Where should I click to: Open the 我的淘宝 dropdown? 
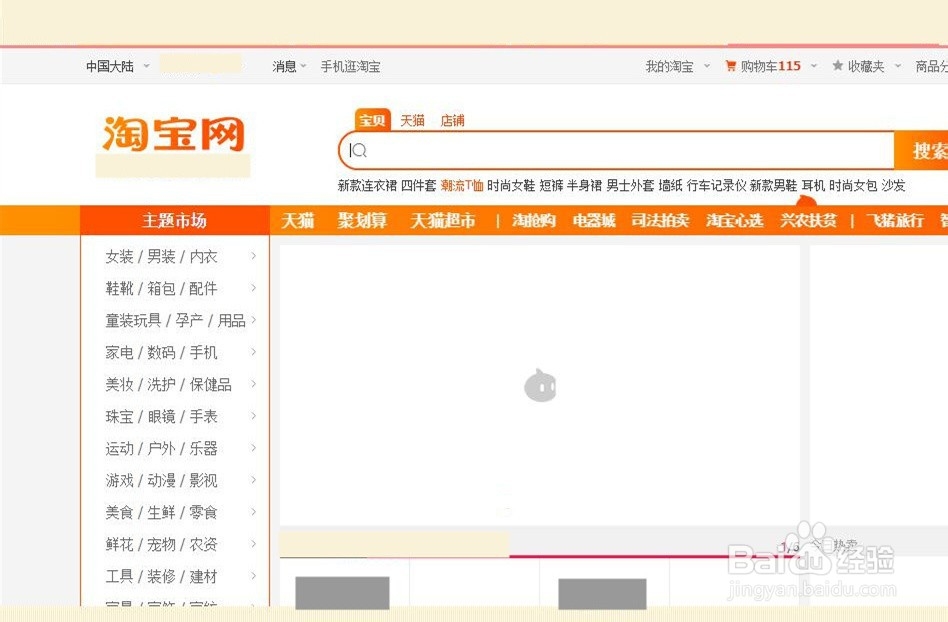point(707,66)
